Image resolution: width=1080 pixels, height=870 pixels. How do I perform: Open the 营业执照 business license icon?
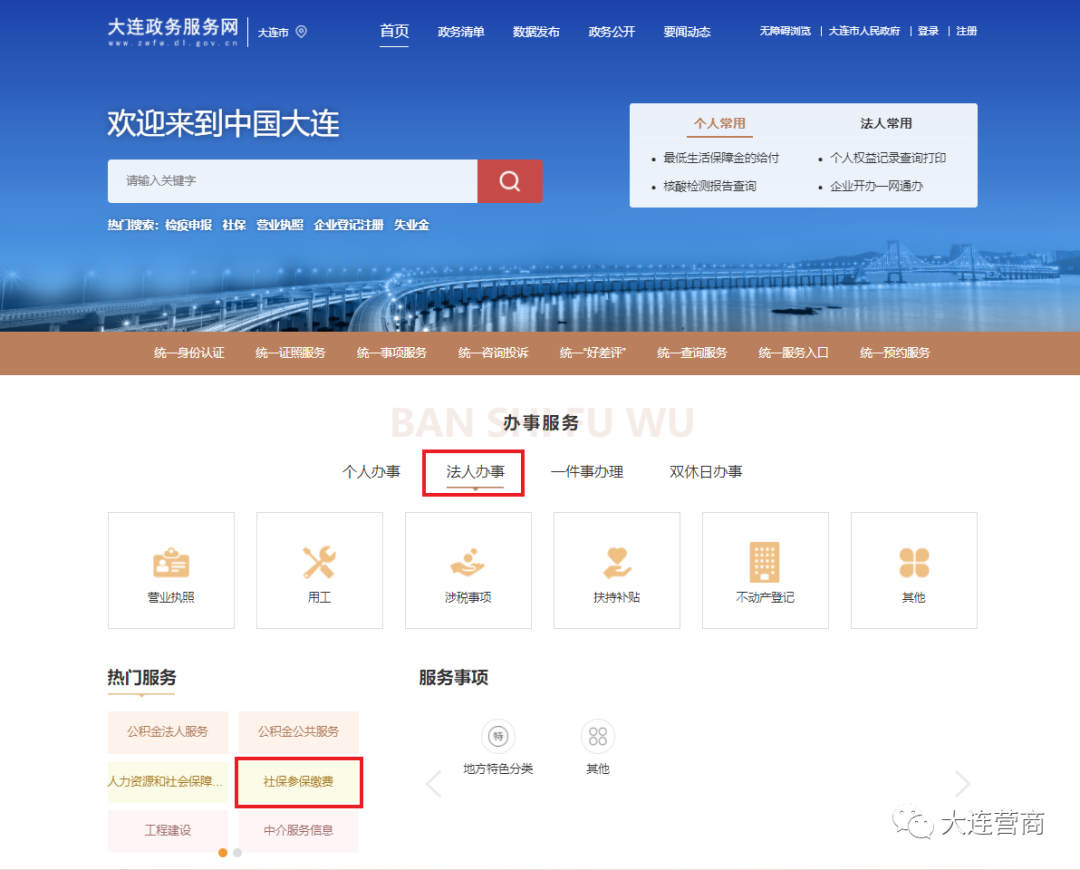tap(171, 563)
